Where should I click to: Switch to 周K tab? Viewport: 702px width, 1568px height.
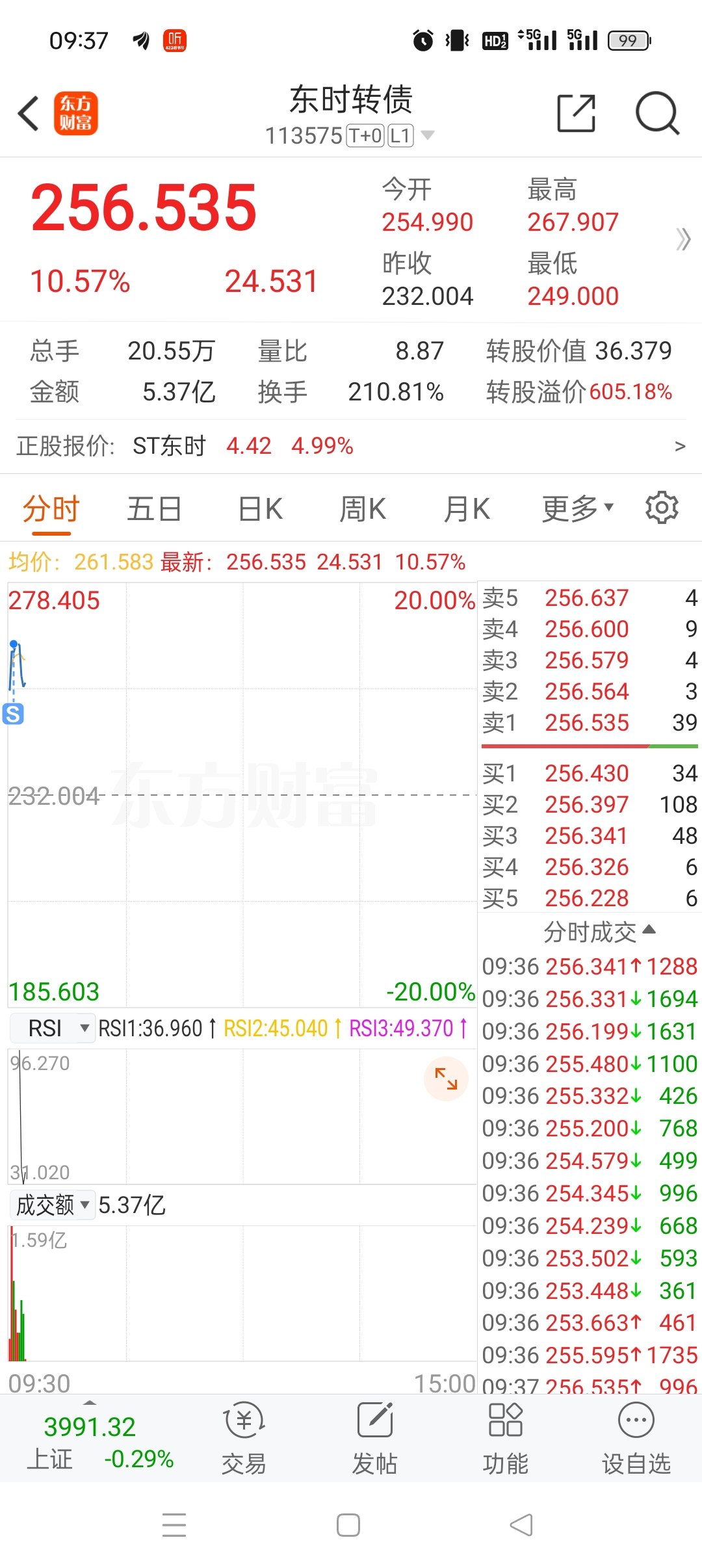coord(363,508)
